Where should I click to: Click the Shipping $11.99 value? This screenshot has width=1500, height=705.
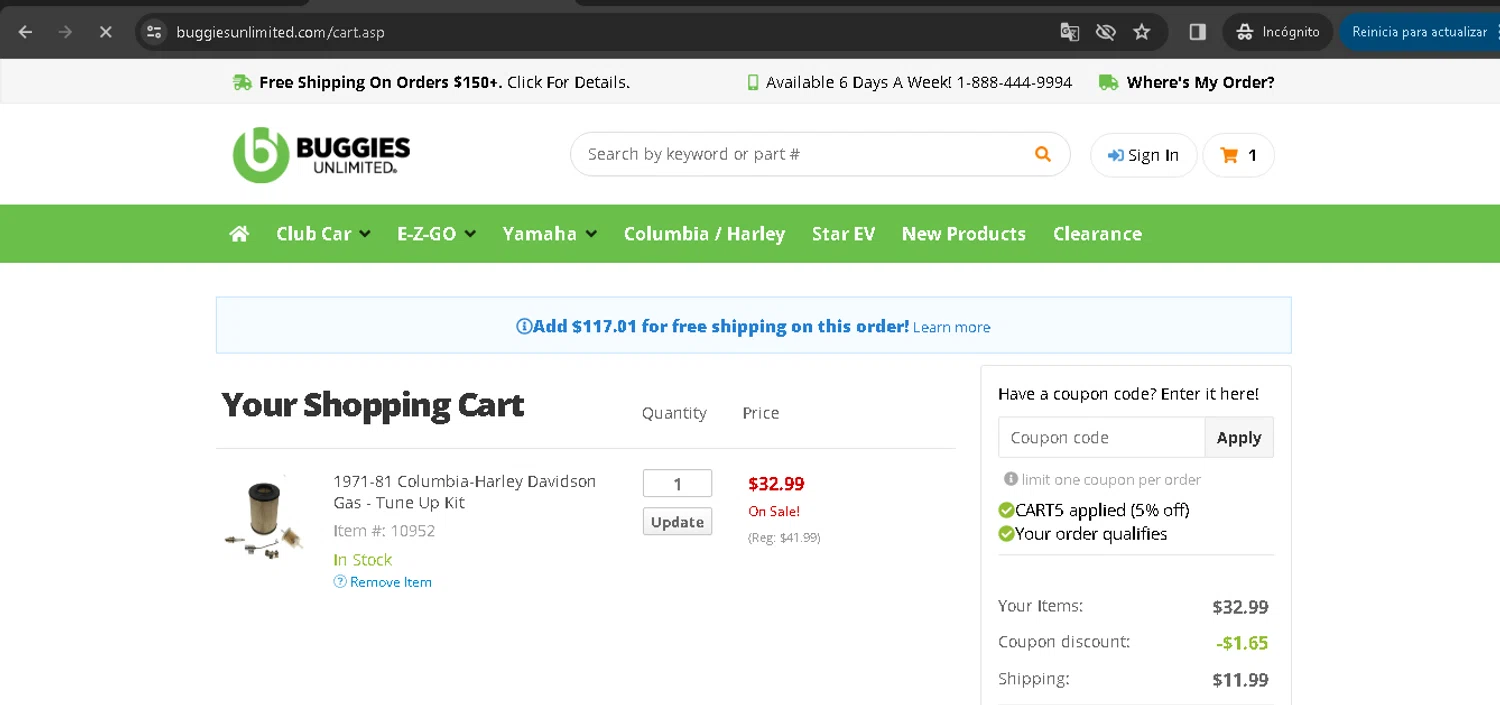click(x=1240, y=680)
